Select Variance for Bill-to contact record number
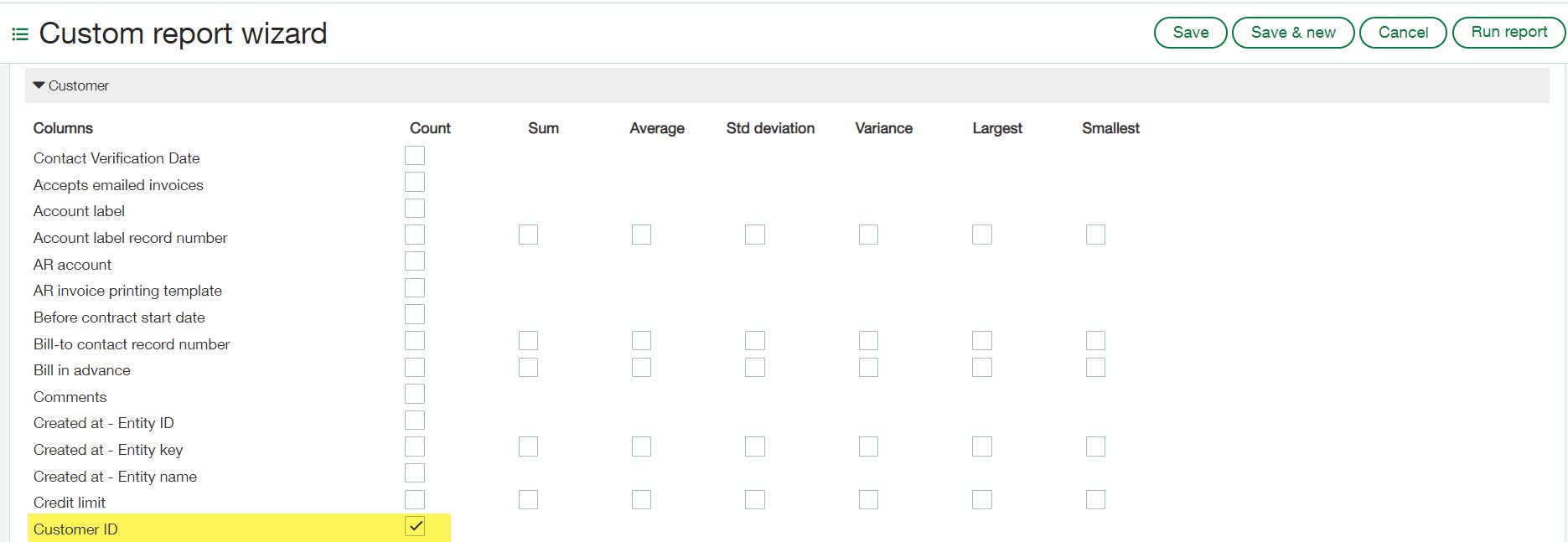 pos(868,341)
